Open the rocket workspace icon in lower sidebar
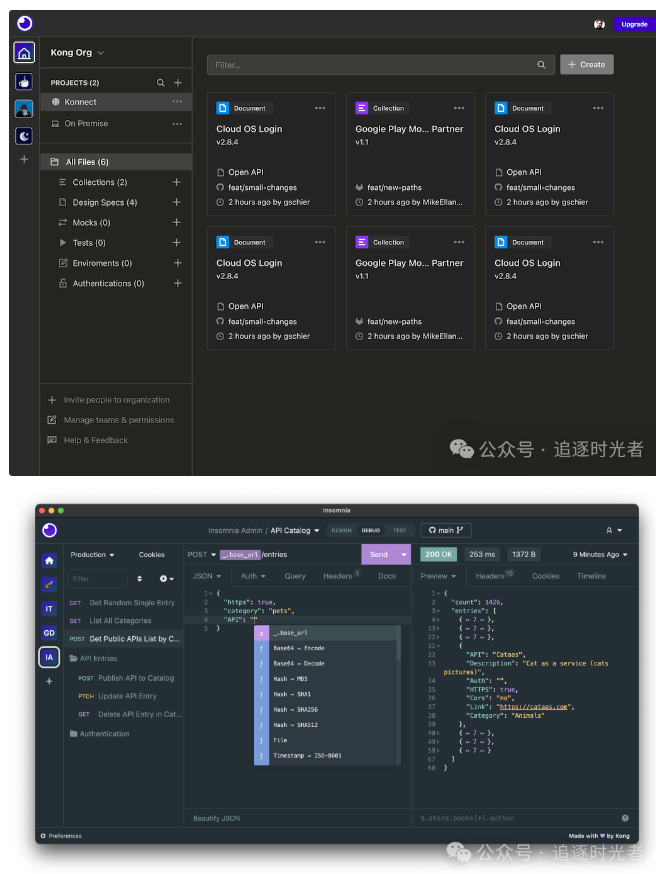The height and width of the screenshot is (874, 656). pos(49,584)
